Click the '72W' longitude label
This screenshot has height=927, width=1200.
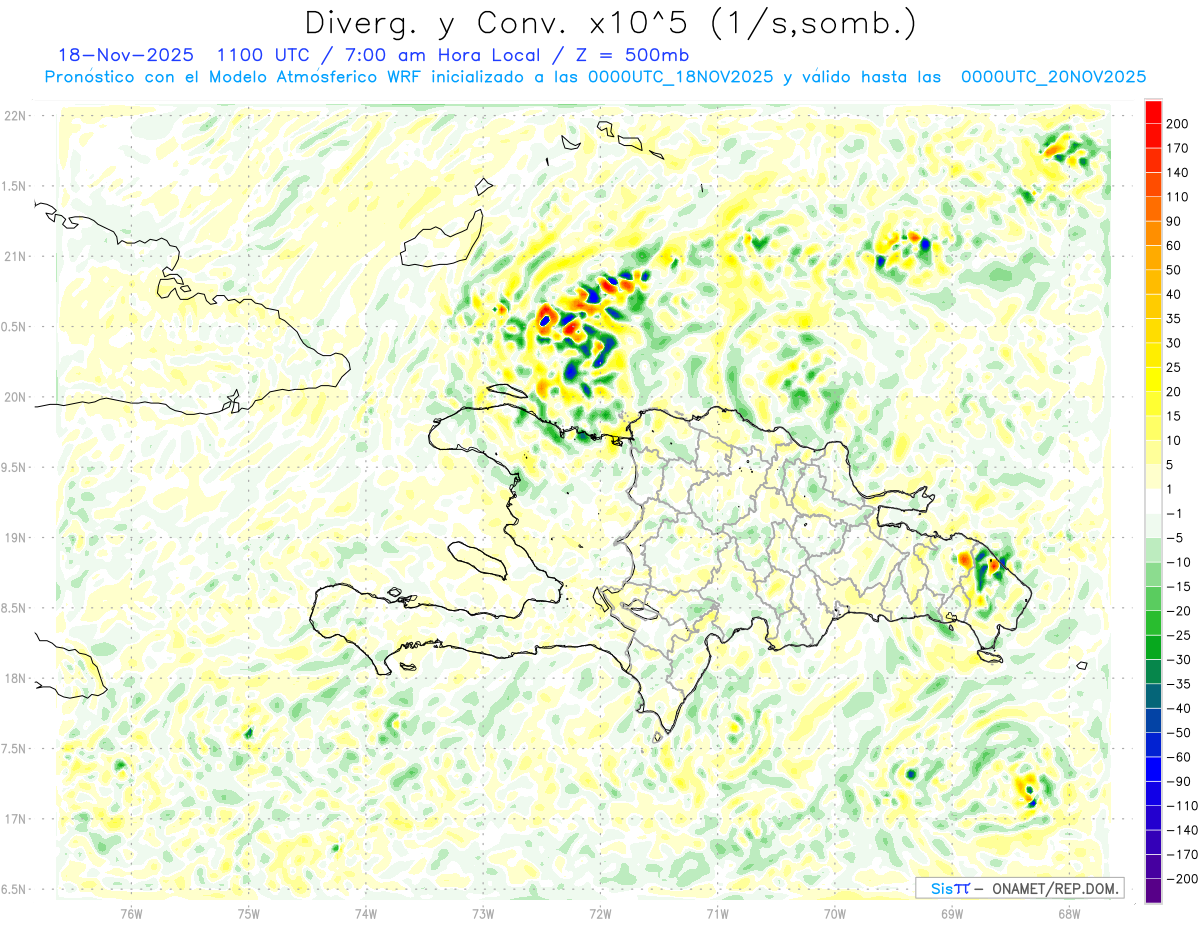(600, 912)
